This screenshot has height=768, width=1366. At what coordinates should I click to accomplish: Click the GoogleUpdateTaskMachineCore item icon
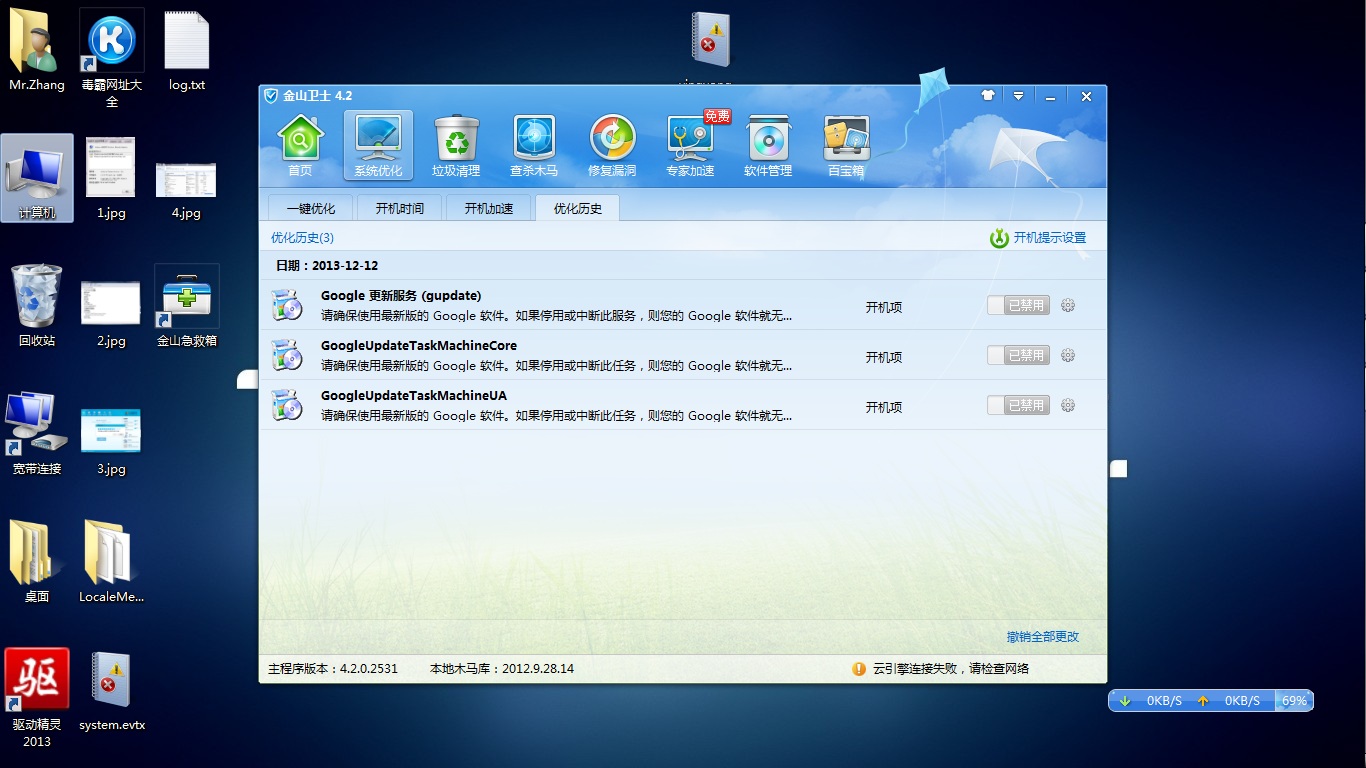[287, 355]
